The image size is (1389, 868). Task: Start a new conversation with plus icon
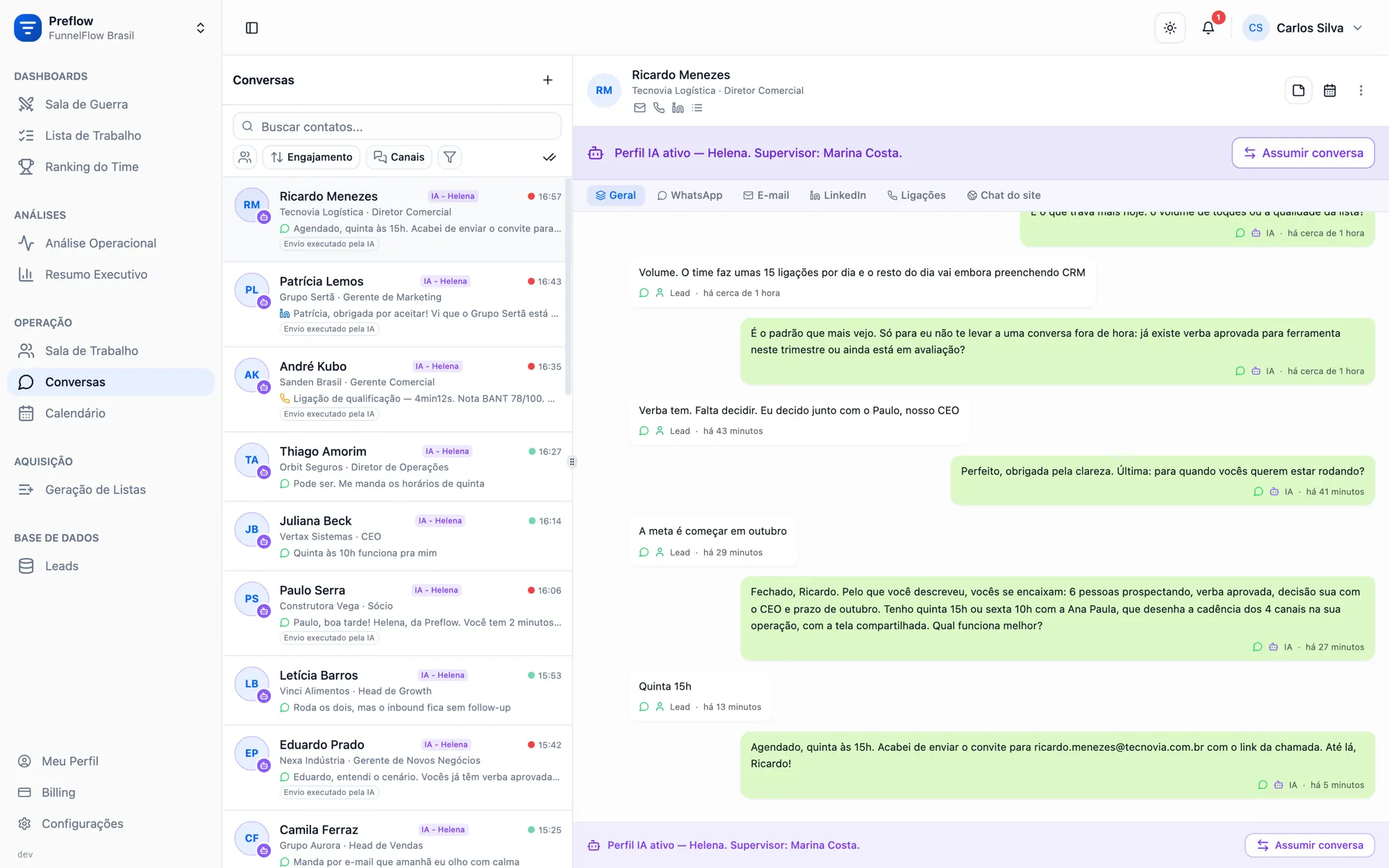coord(548,80)
